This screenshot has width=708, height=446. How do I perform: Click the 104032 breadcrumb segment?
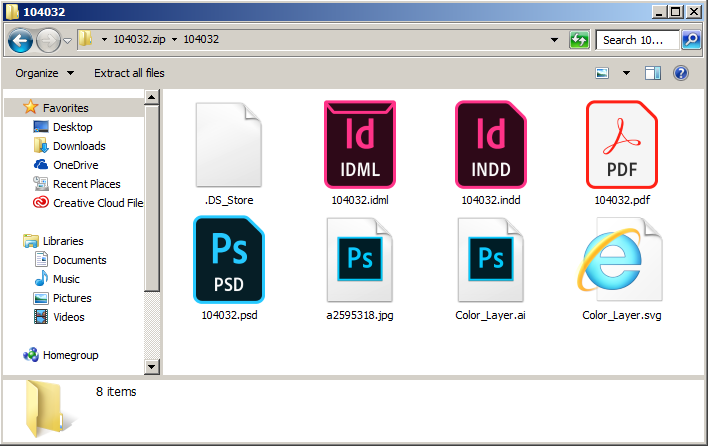click(201, 39)
